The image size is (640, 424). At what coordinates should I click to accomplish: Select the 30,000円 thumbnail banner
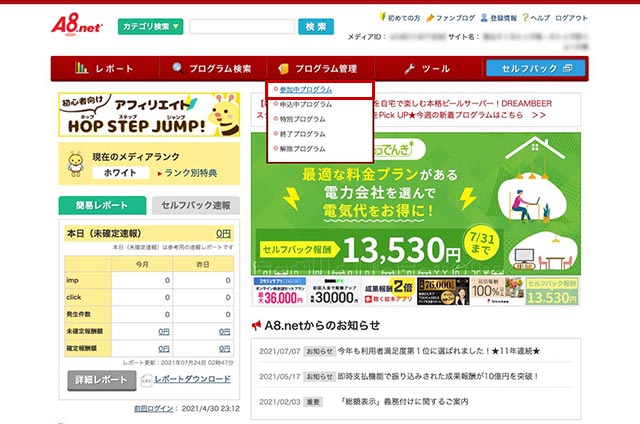(334, 291)
